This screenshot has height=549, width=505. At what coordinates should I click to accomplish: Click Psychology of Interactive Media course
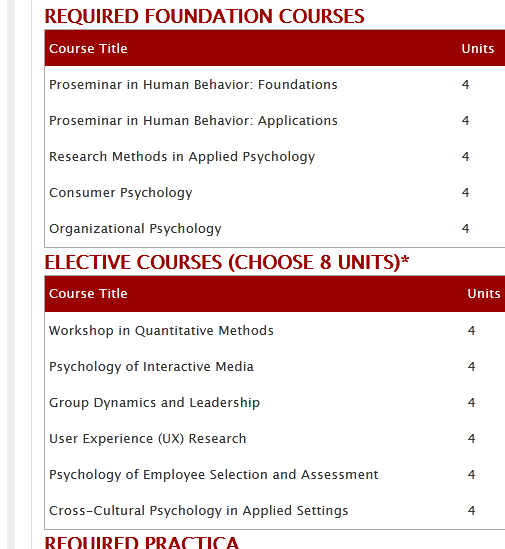(x=151, y=367)
